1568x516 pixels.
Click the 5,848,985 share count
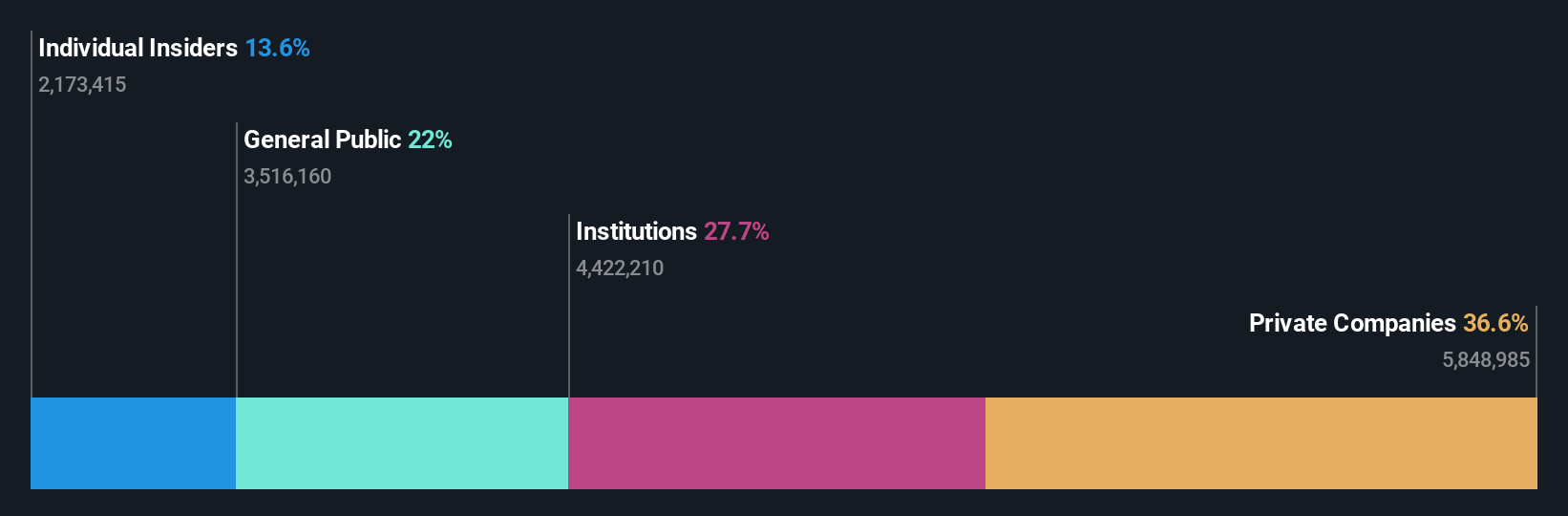click(x=1486, y=359)
